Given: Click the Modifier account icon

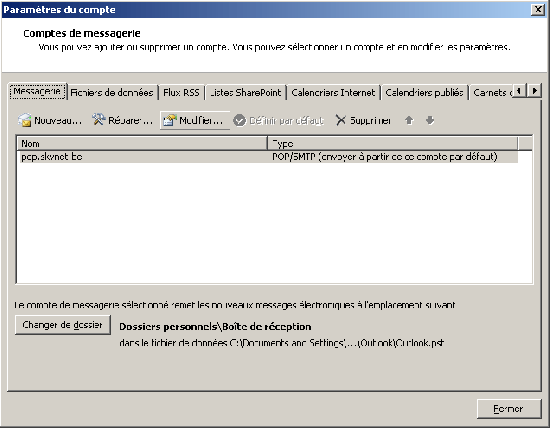Looking at the screenshot, I should [170, 120].
